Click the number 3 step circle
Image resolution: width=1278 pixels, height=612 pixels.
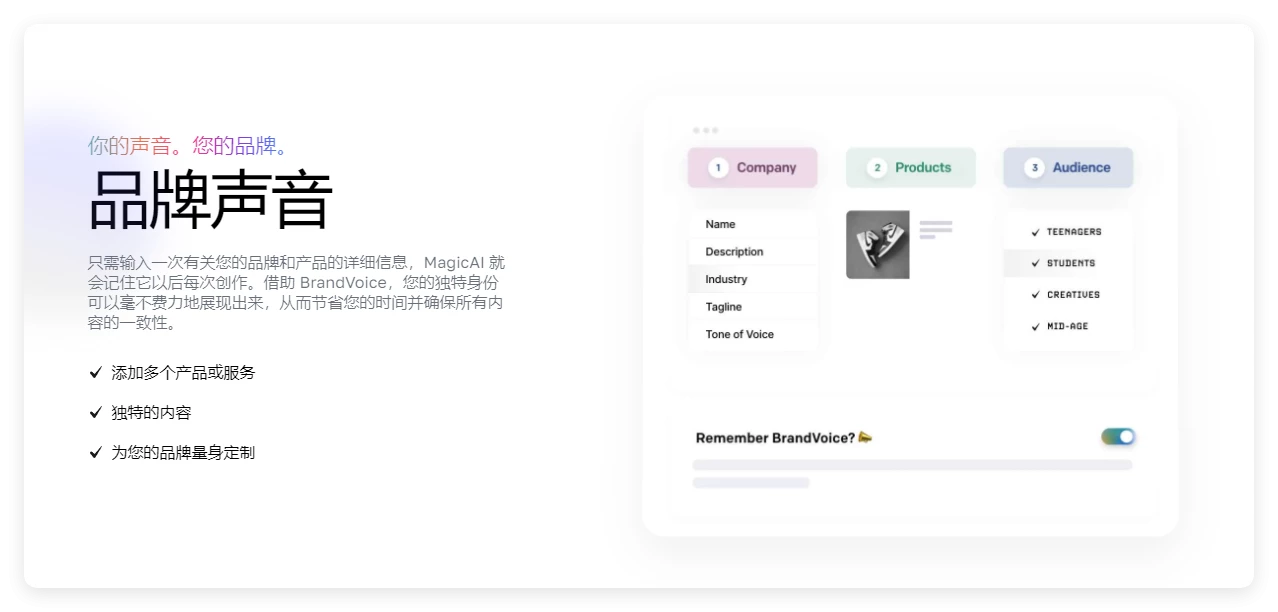(1035, 168)
